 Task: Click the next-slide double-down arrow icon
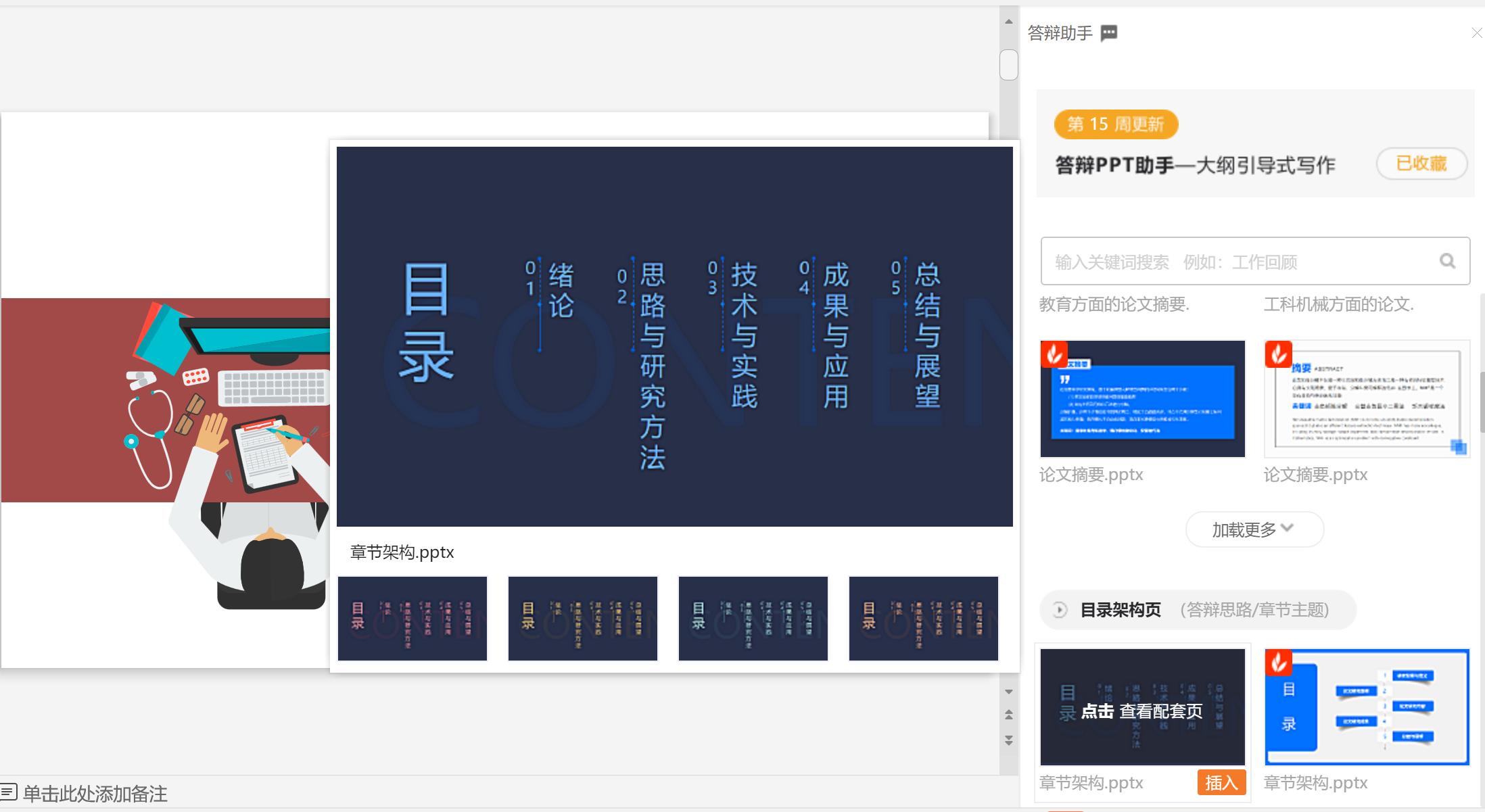(x=1008, y=739)
